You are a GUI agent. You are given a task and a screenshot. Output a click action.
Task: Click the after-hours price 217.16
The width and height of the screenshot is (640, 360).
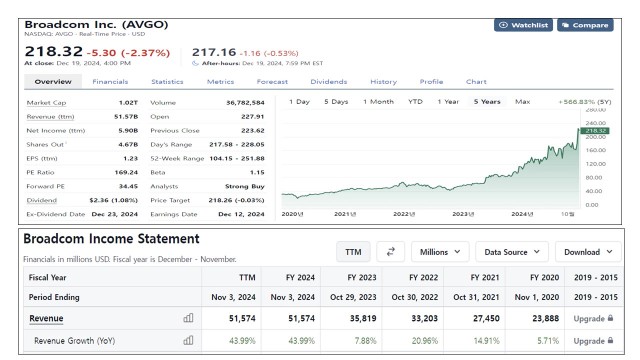point(214,52)
